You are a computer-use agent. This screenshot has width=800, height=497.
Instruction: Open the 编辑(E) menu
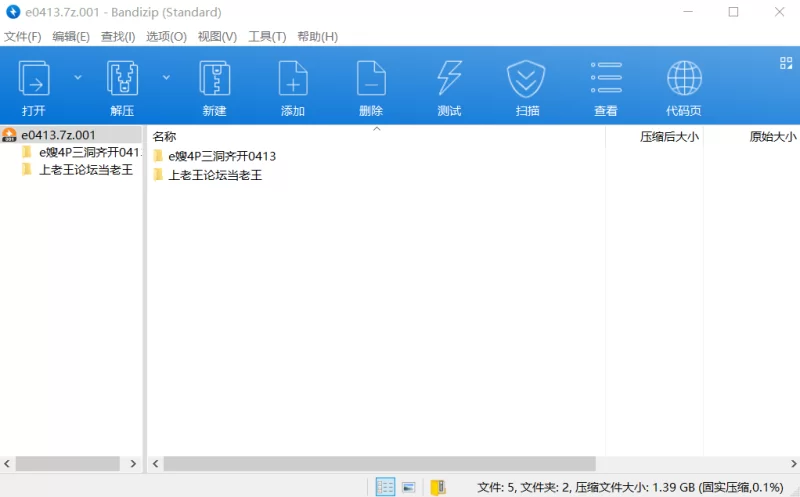[71, 37]
